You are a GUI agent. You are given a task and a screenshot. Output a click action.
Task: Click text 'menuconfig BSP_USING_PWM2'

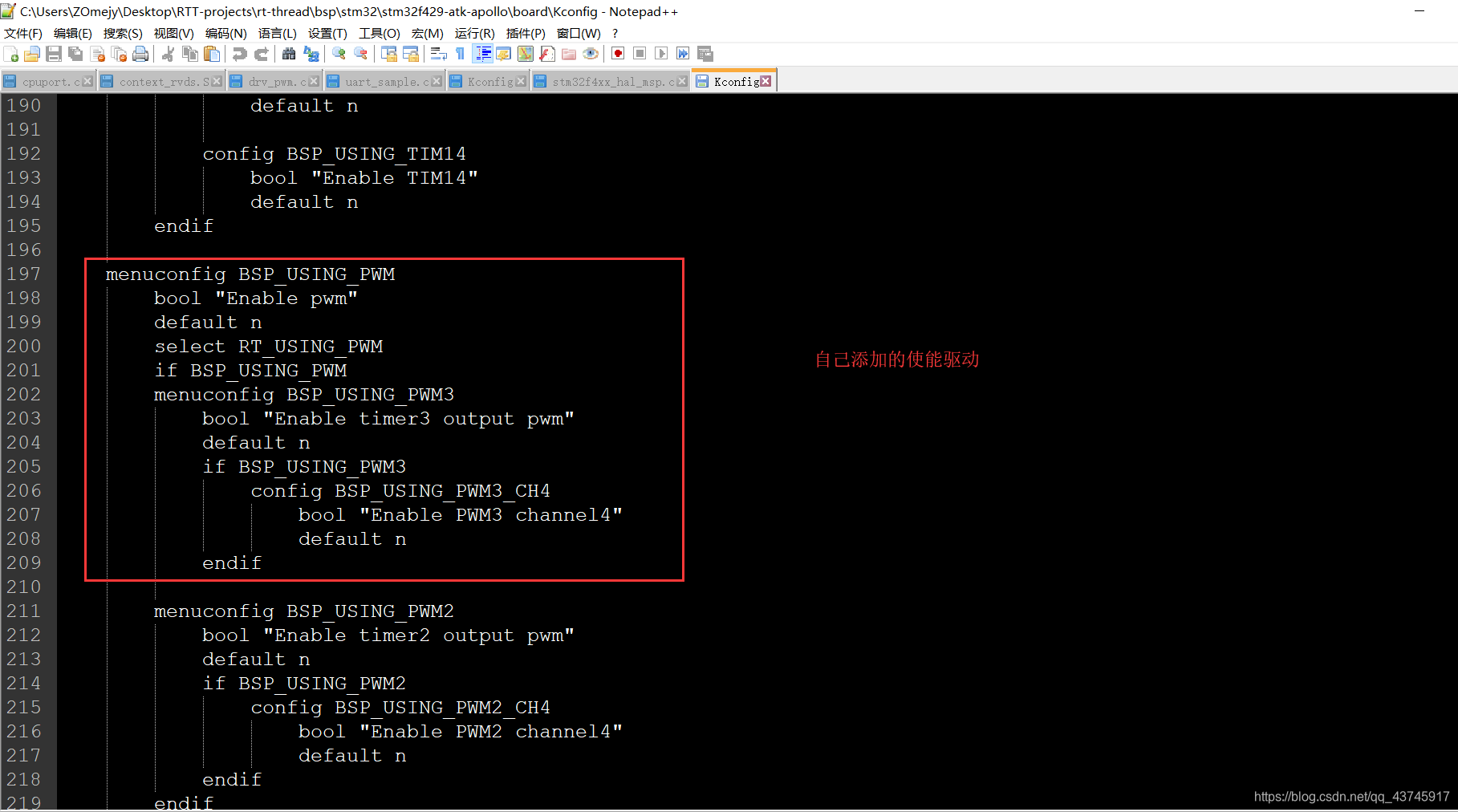[304, 611]
